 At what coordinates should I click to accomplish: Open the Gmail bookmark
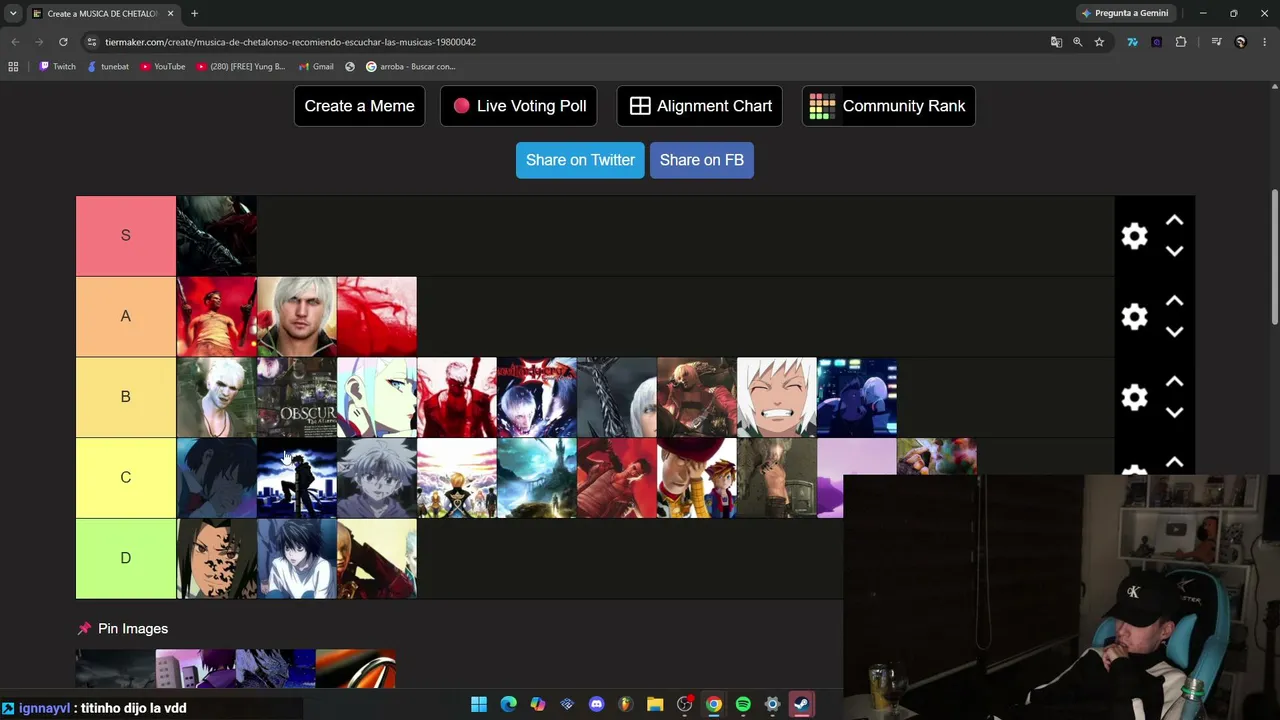pyautogui.click(x=315, y=67)
